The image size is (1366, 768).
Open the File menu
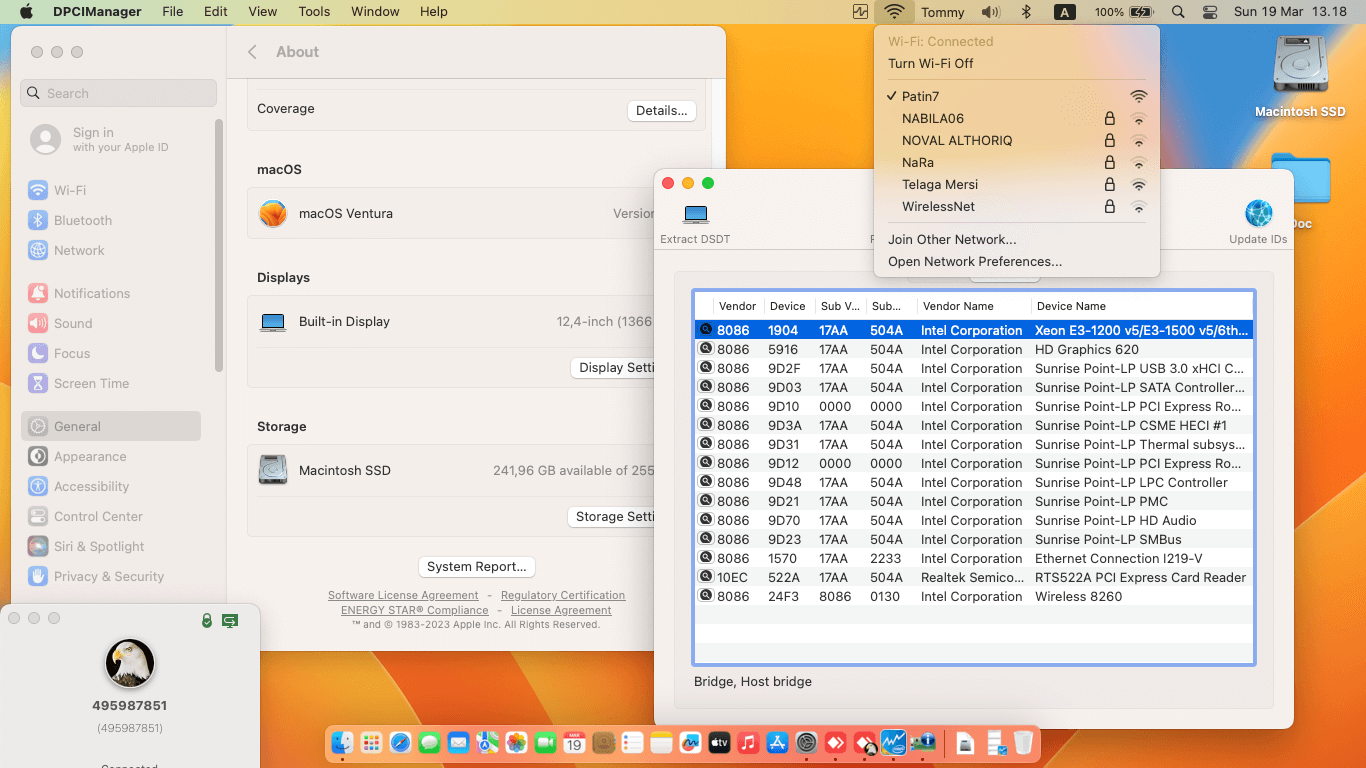[x=173, y=12]
